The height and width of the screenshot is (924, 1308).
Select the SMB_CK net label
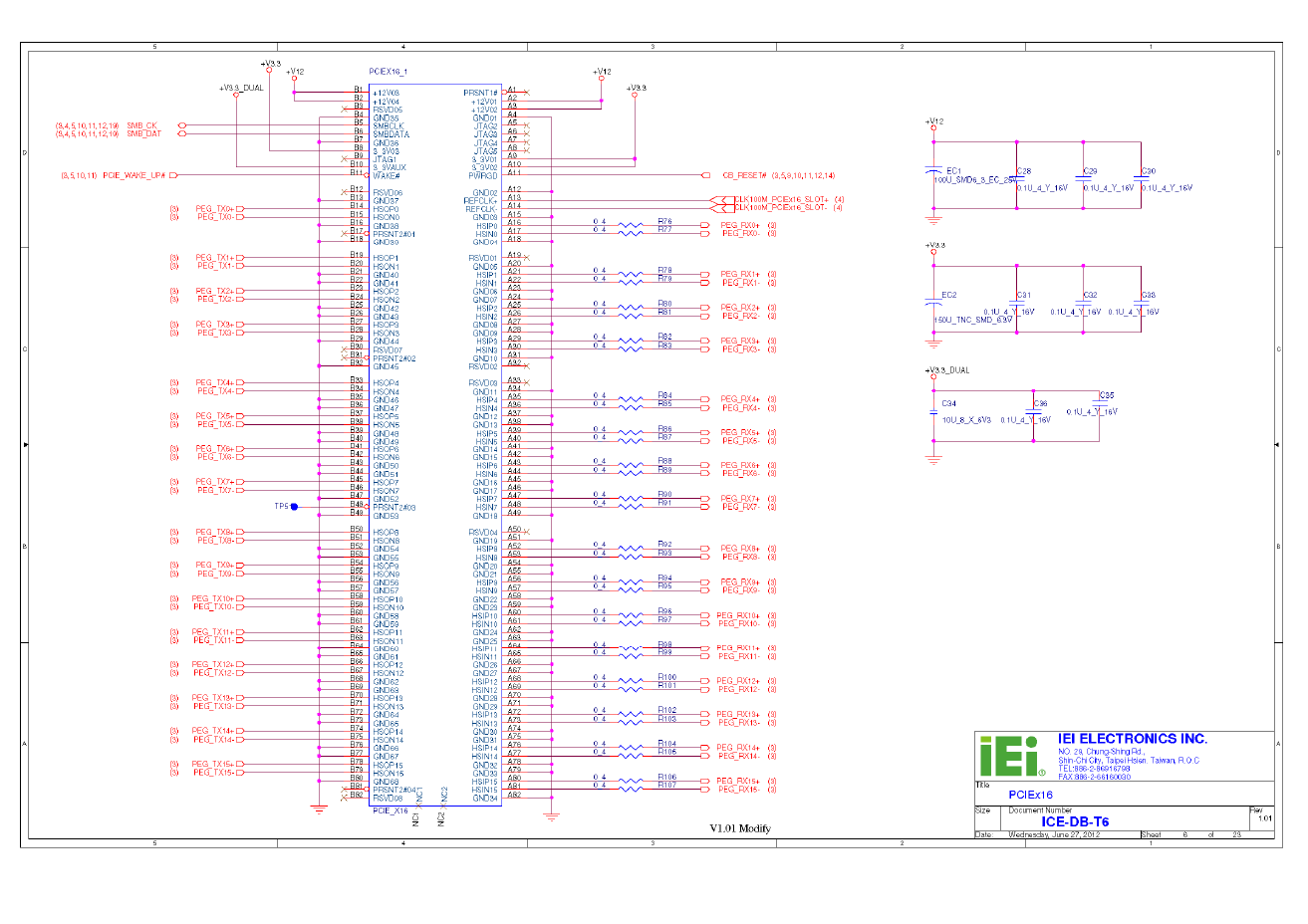pyautogui.click(x=141, y=126)
